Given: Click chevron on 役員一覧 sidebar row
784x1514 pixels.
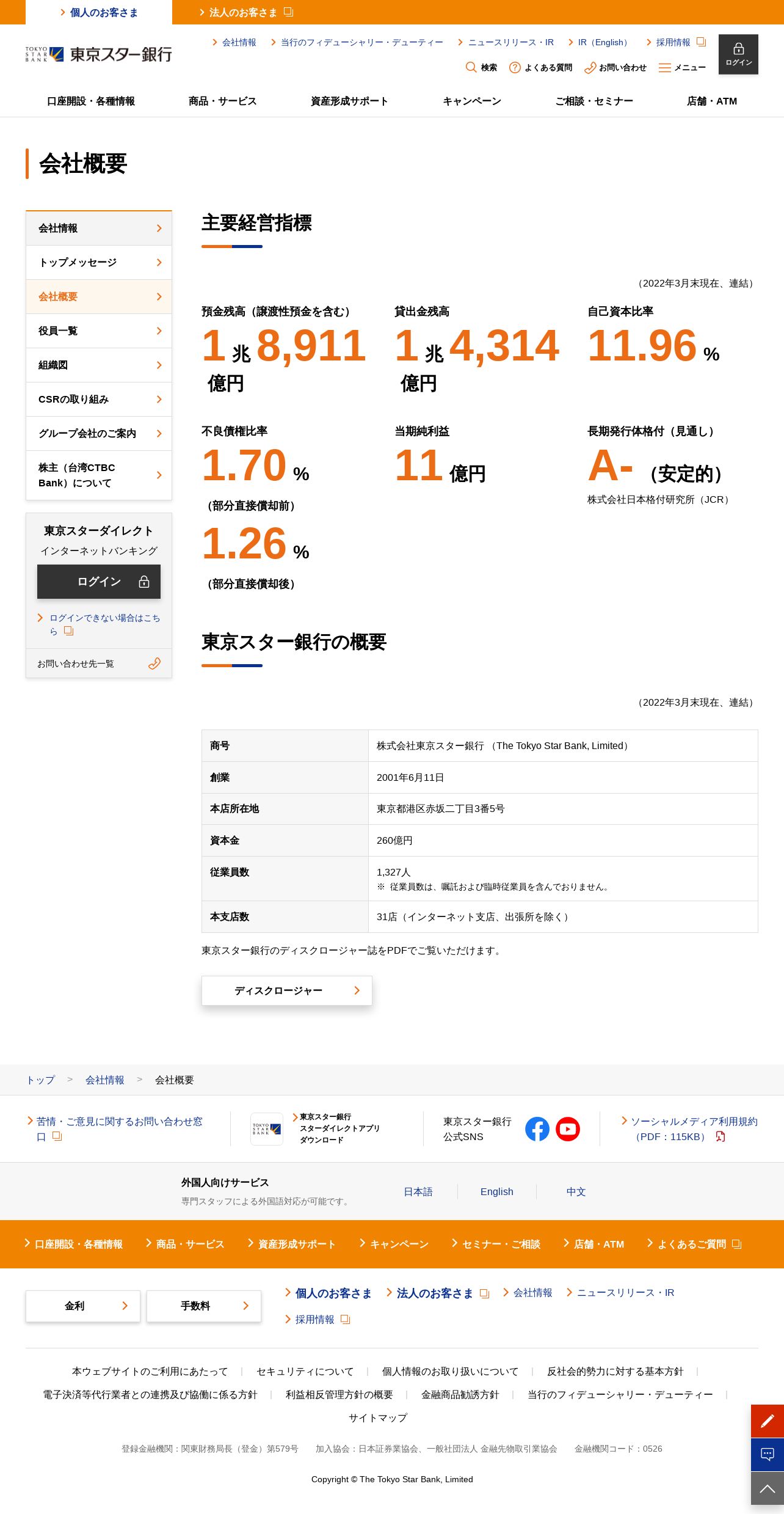Looking at the screenshot, I should pyautogui.click(x=159, y=331).
